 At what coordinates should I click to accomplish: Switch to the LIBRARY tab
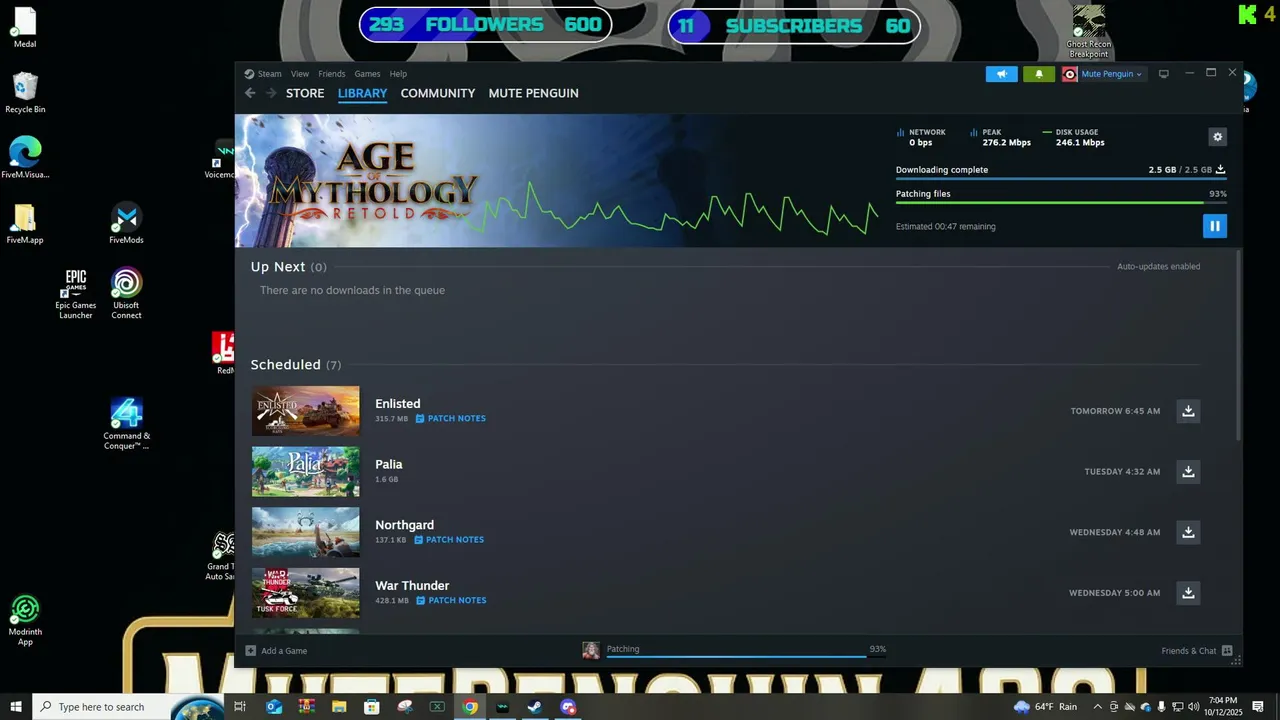point(362,93)
